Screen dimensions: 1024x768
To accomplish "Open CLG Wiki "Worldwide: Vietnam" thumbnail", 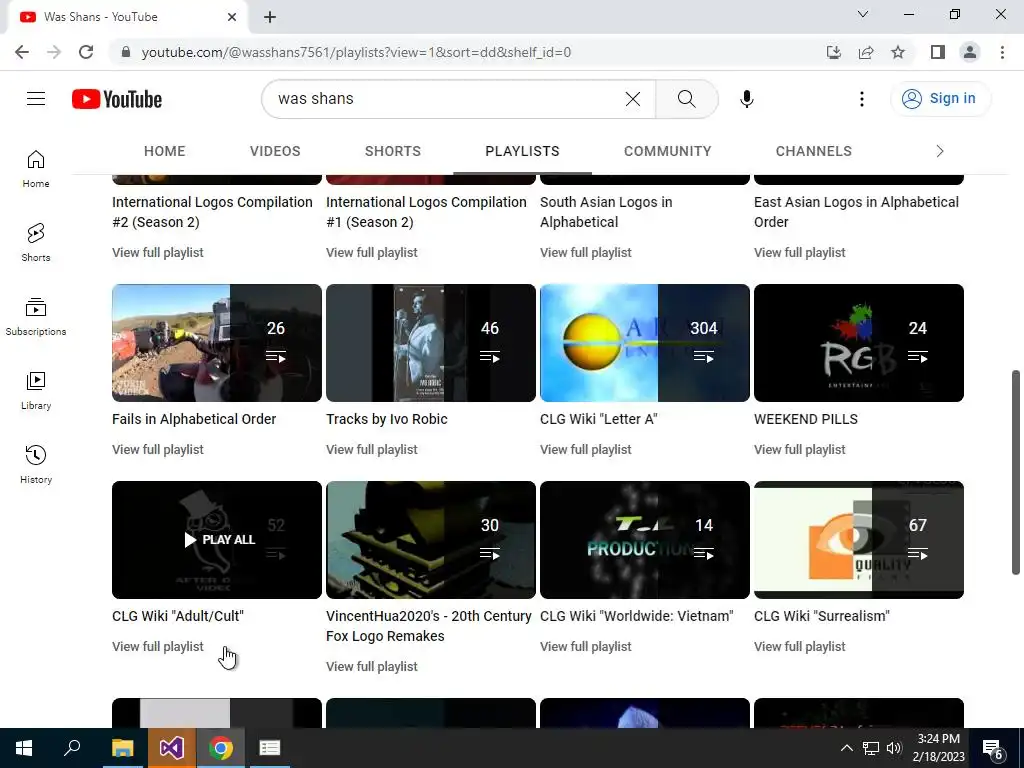I will click(645, 539).
